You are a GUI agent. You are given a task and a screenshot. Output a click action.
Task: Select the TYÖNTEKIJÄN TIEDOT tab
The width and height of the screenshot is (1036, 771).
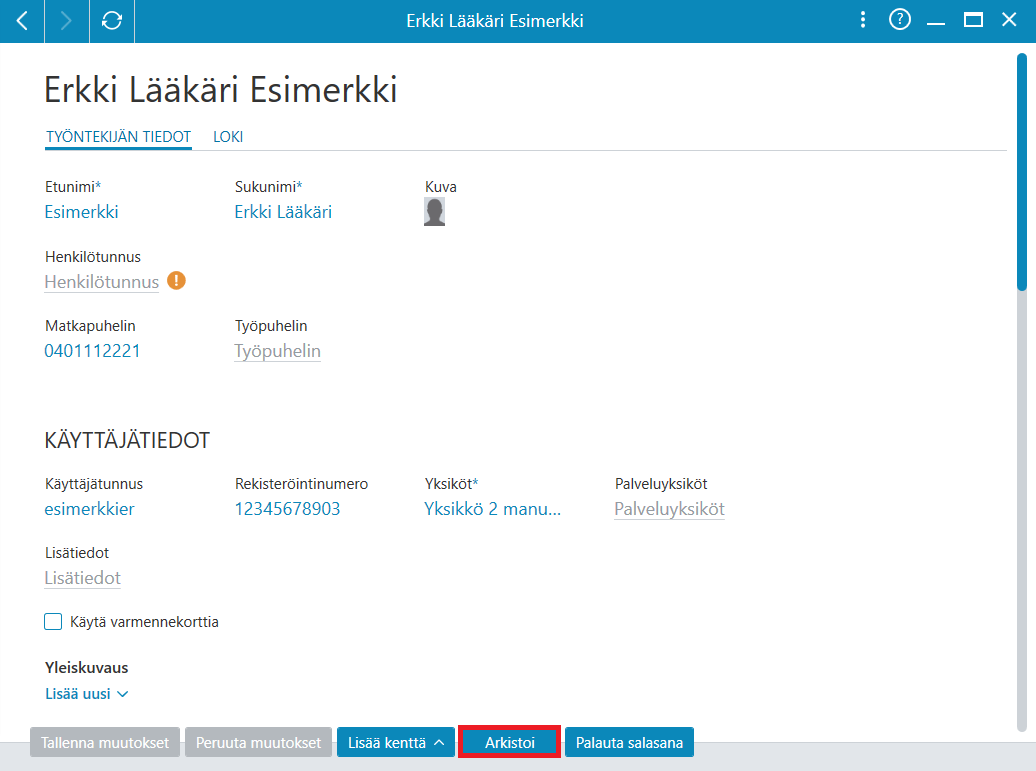pos(118,137)
